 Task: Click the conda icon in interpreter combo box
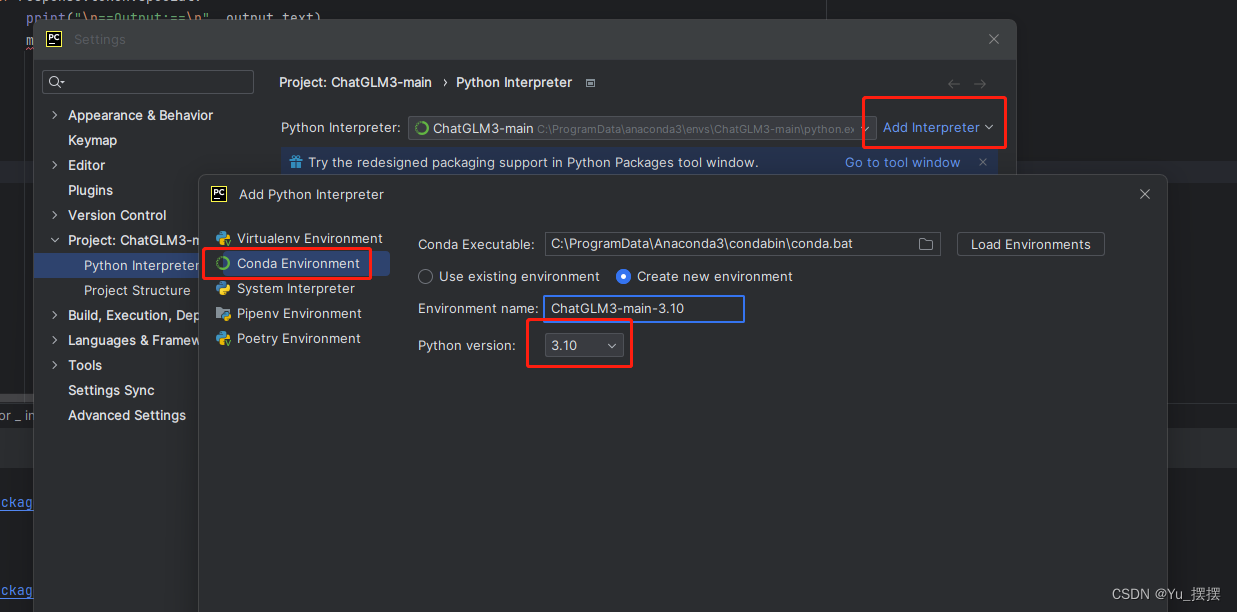[422, 128]
